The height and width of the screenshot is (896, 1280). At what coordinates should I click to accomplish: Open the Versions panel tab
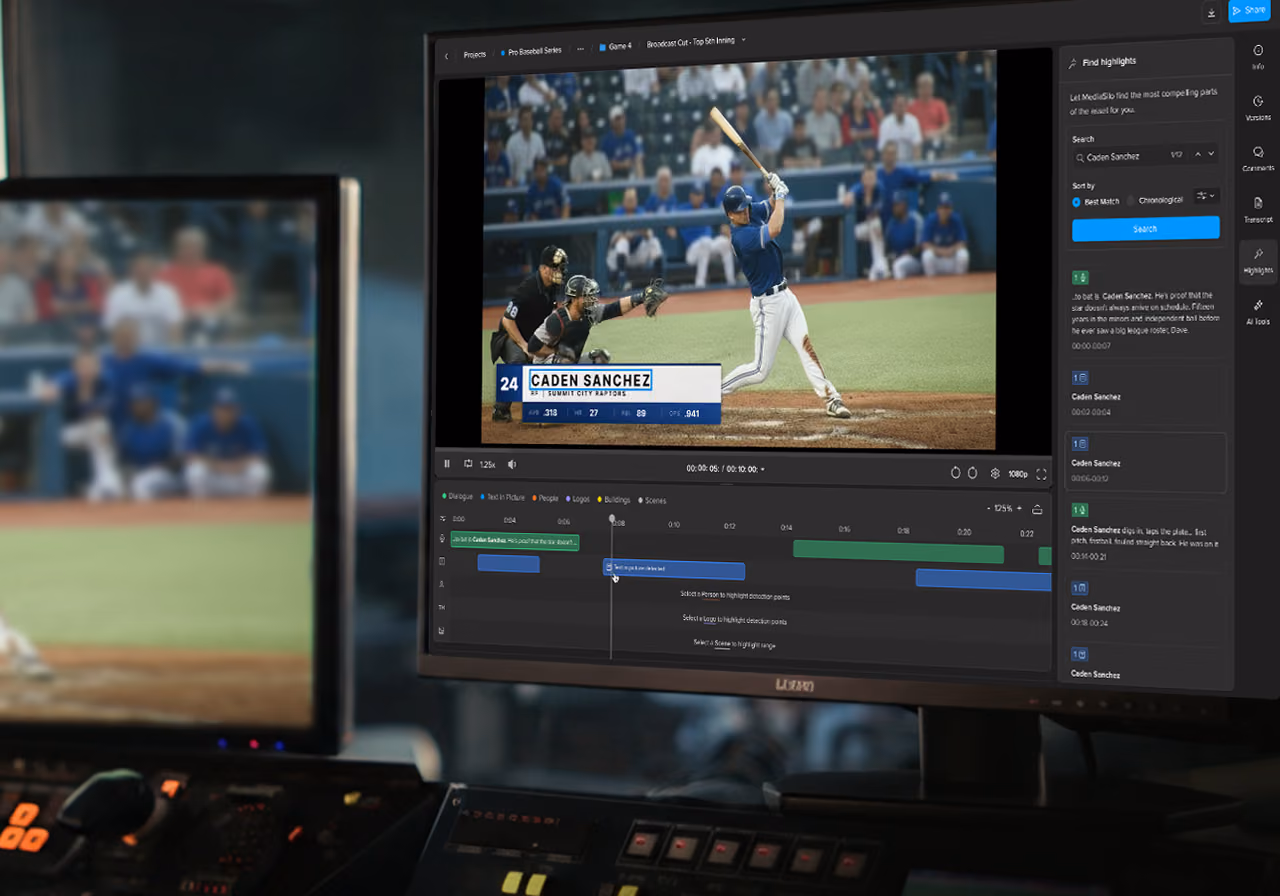click(x=1258, y=108)
